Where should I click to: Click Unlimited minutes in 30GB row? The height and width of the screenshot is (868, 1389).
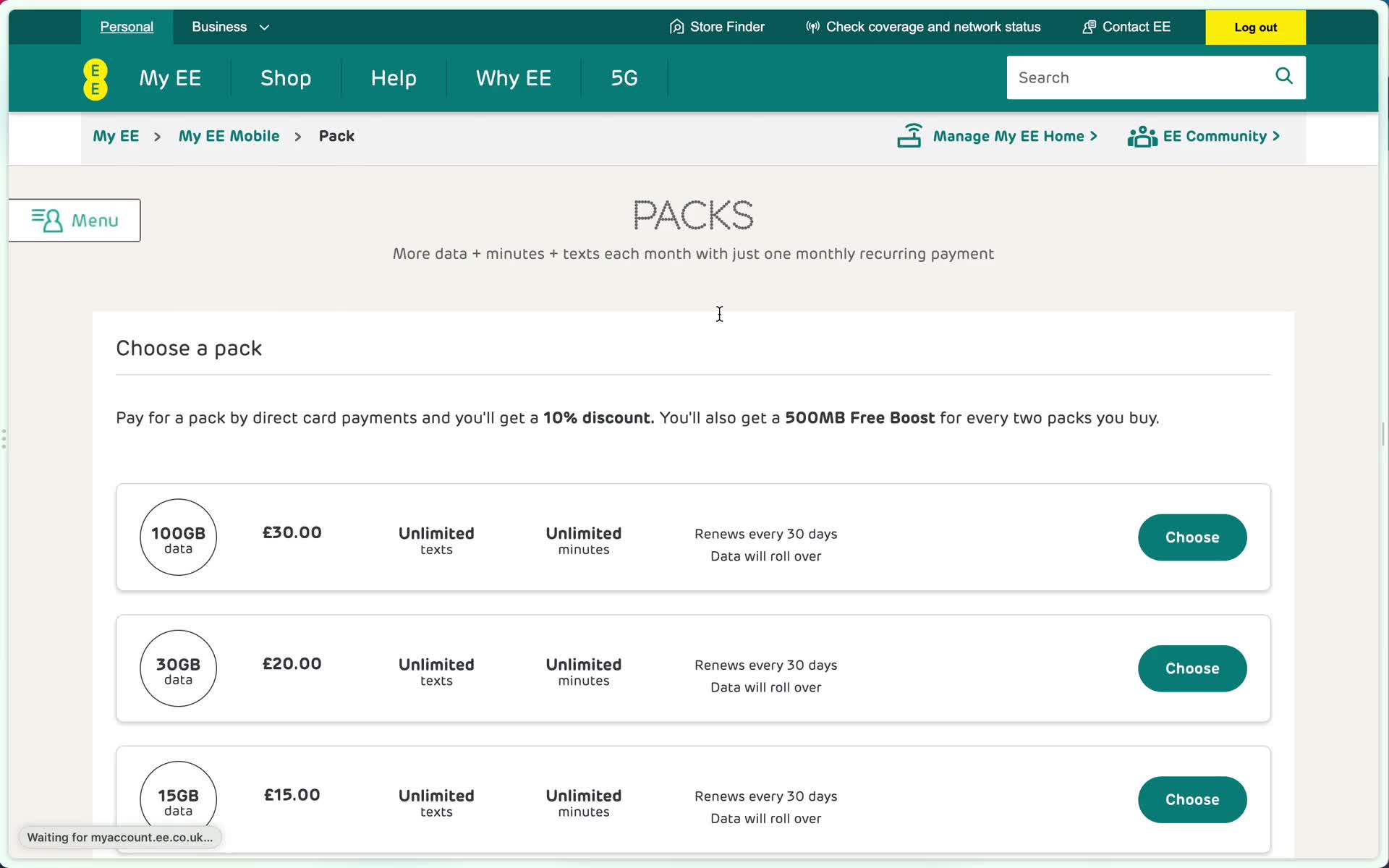coord(584,671)
